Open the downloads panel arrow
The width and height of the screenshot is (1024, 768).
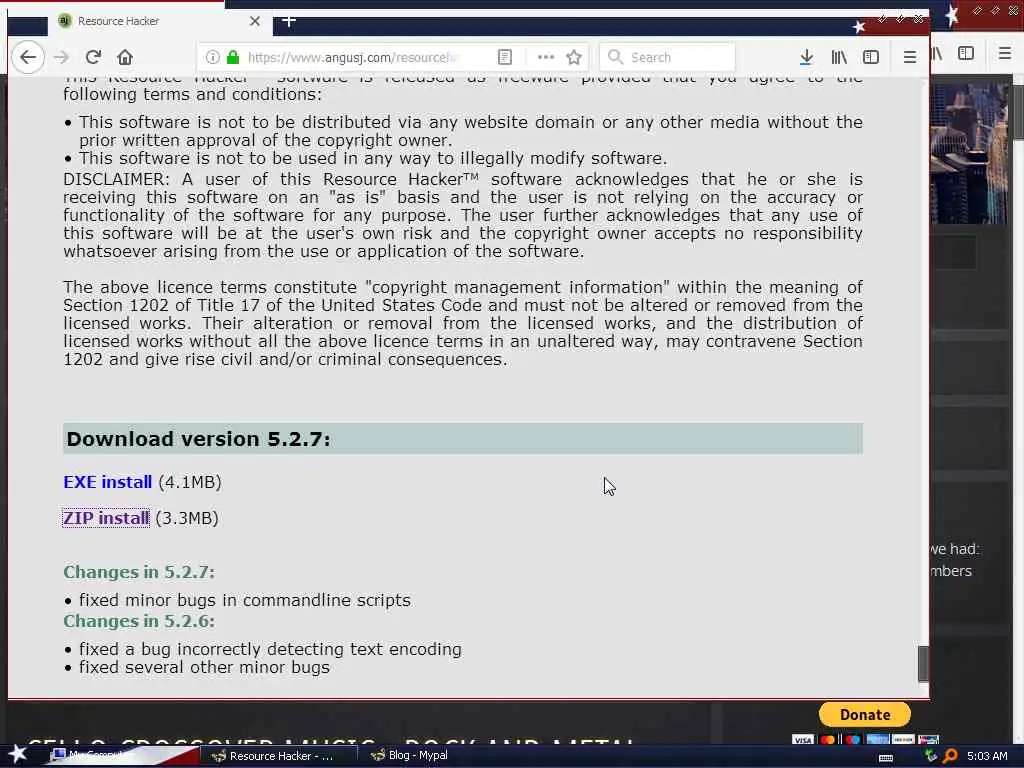click(807, 57)
